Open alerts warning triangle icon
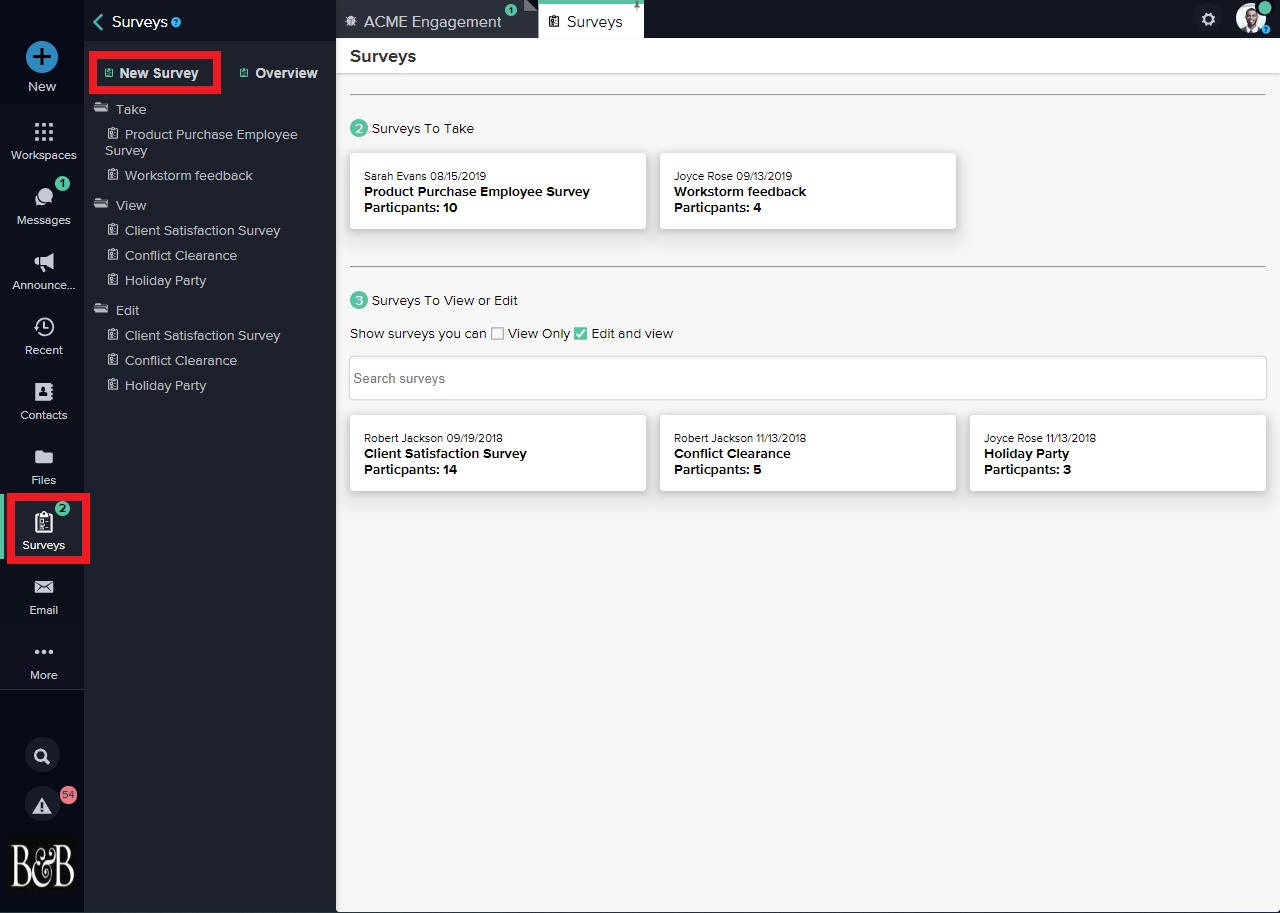1280x913 pixels. [x=42, y=805]
